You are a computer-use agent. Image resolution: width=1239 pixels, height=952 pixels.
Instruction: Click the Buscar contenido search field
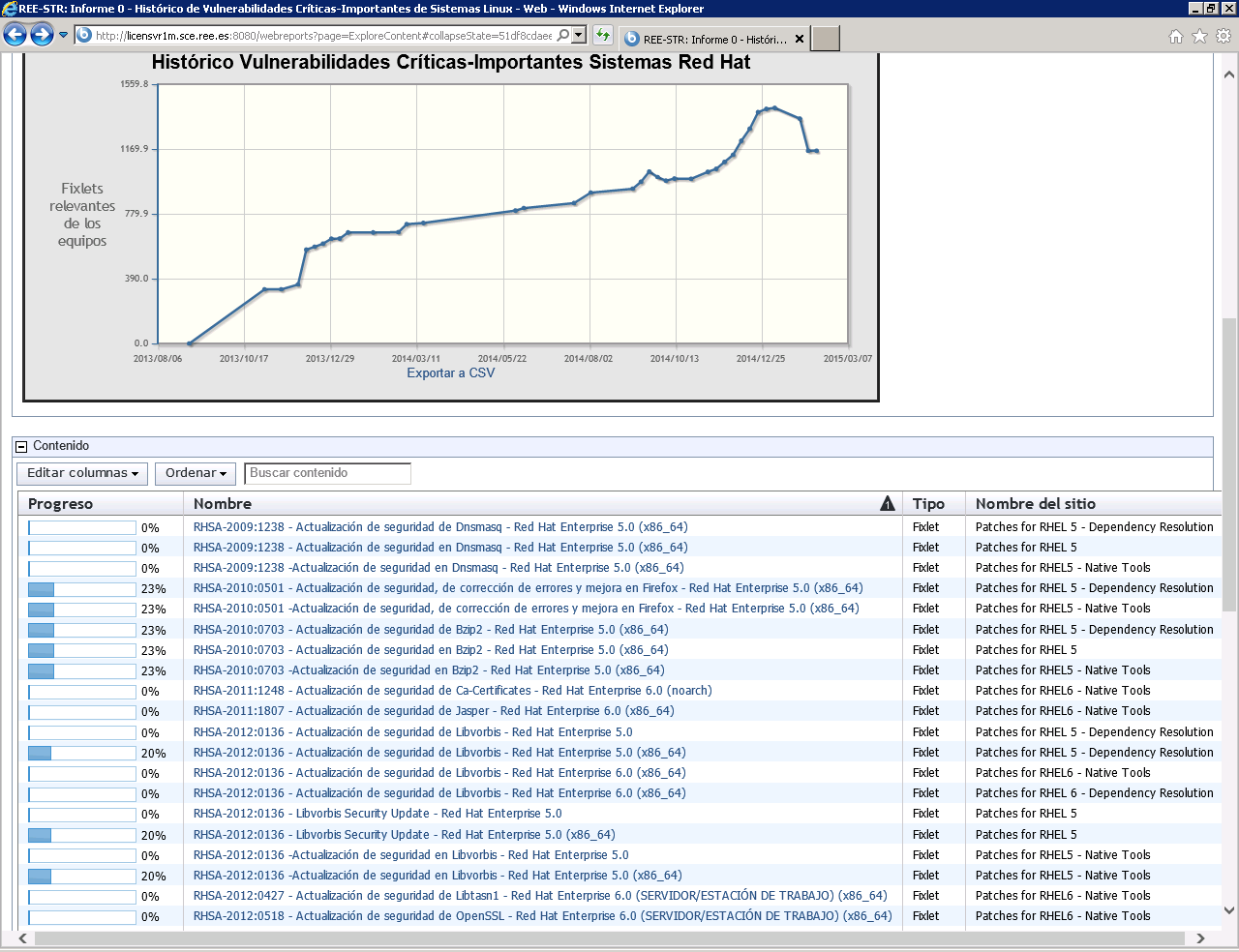tap(327, 473)
